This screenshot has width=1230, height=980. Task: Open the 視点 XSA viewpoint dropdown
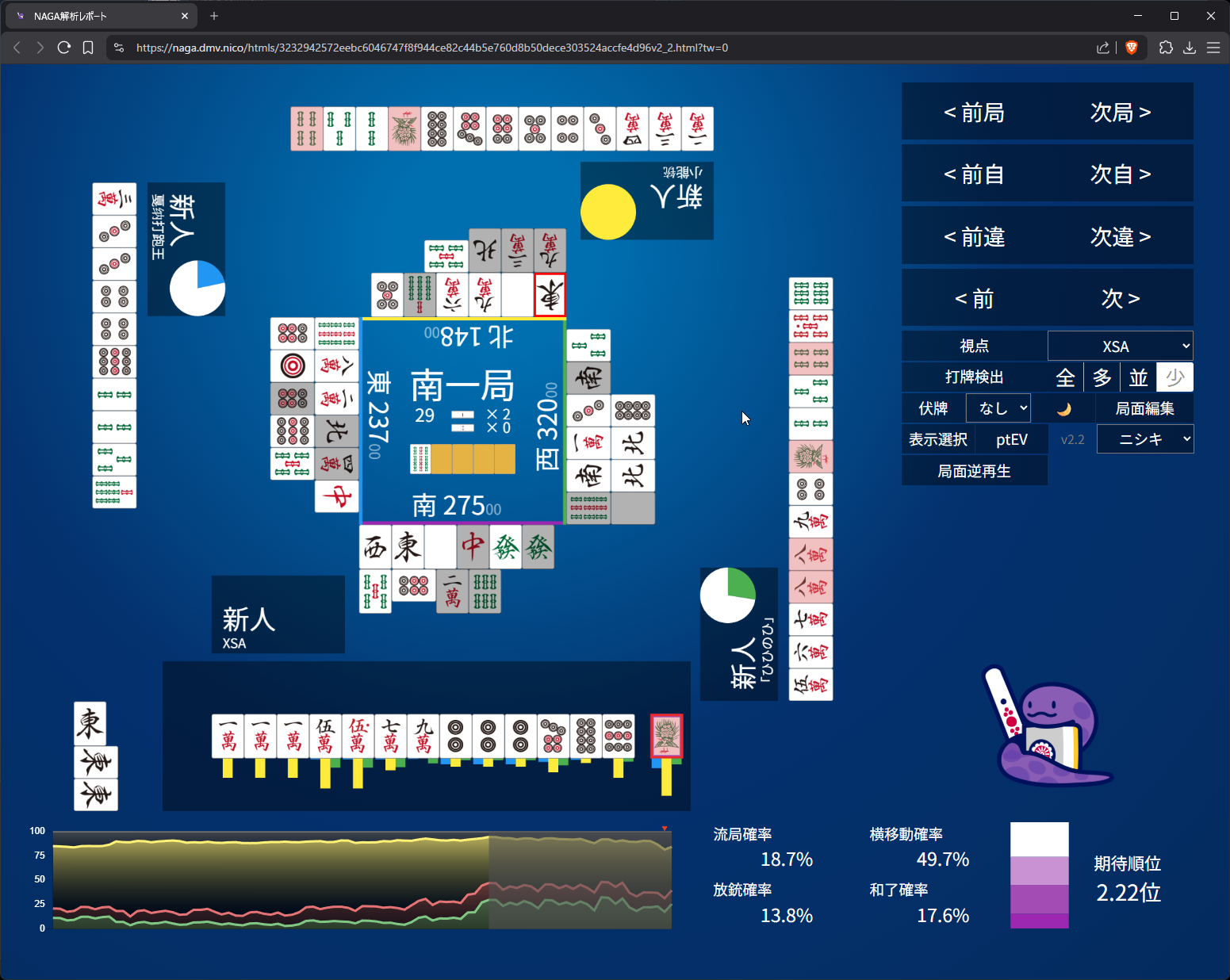pyautogui.click(x=1120, y=346)
